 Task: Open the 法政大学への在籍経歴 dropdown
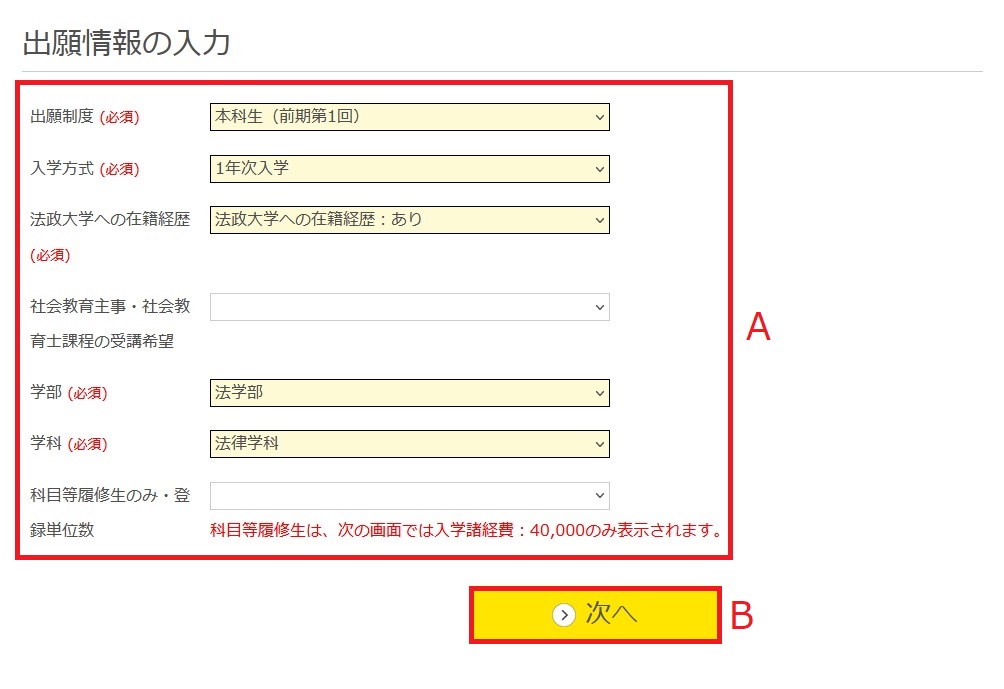[x=410, y=220]
